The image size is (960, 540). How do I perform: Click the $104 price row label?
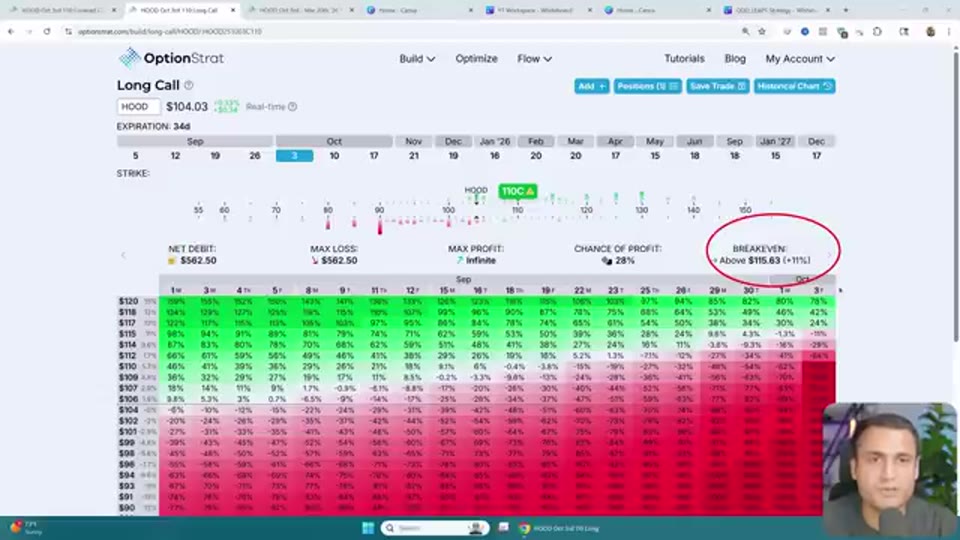(129, 410)
